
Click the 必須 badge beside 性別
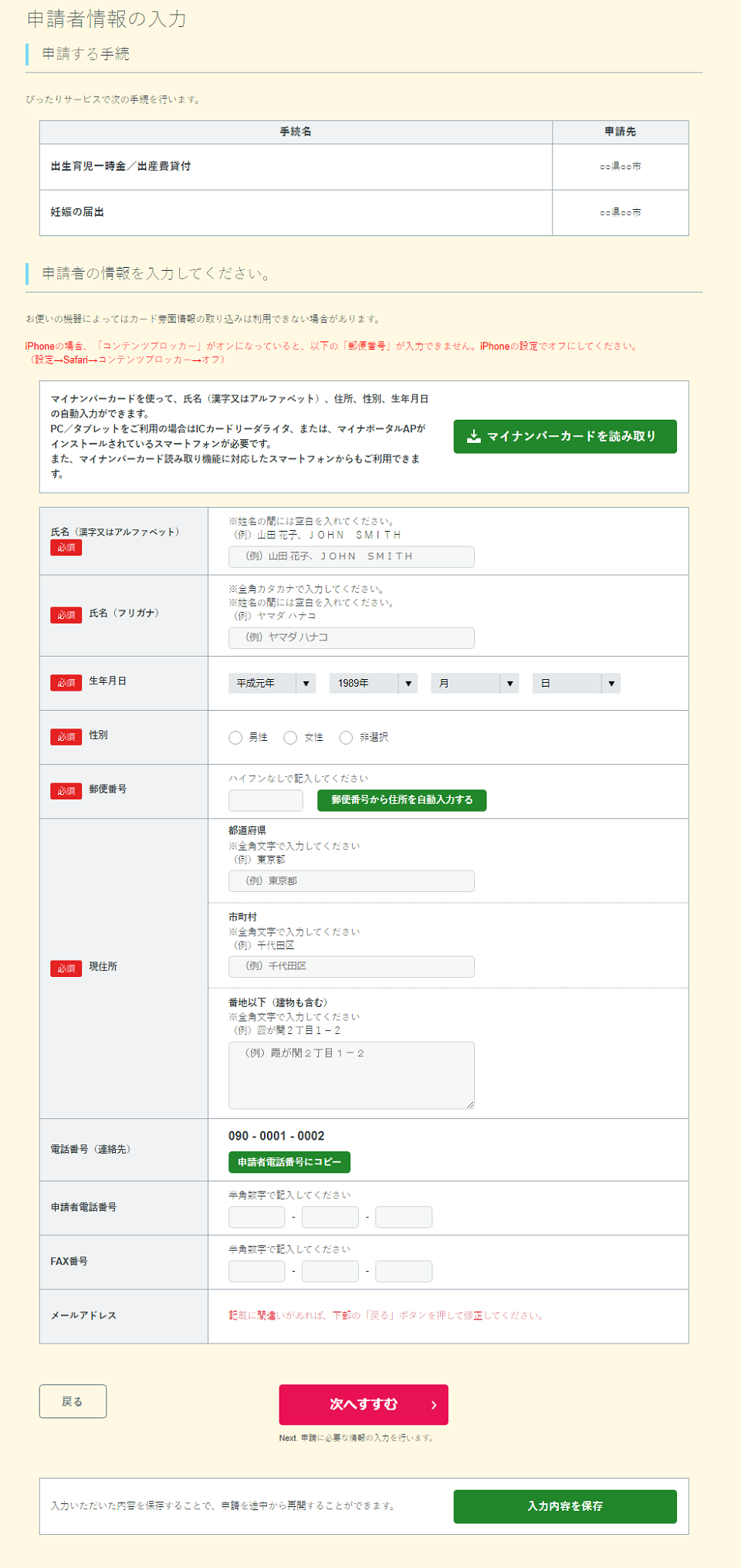point(66,737)
